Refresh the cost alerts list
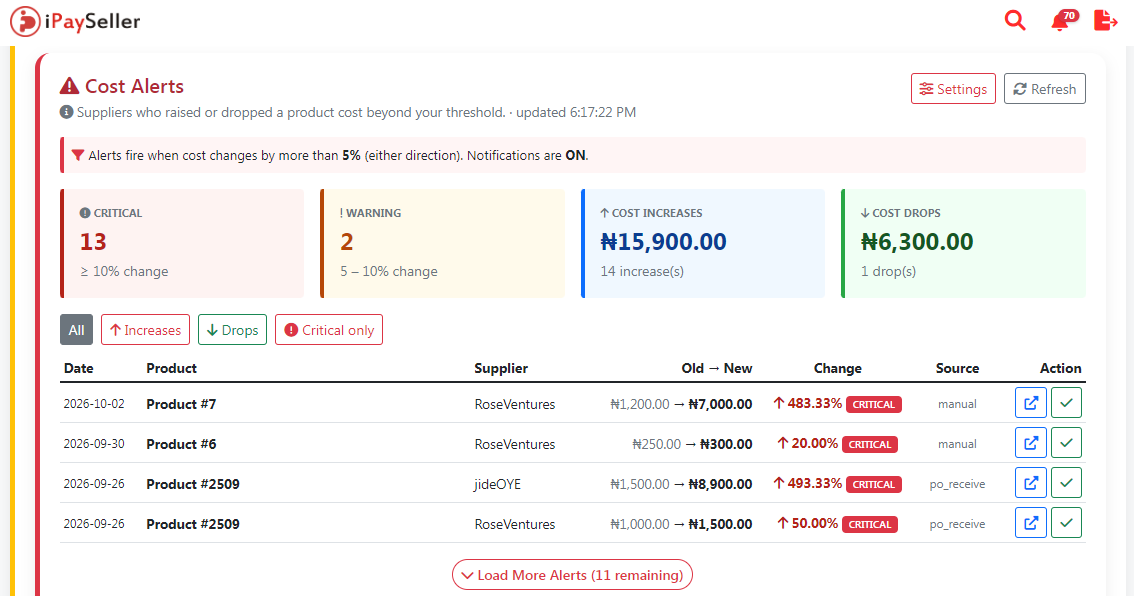 1044,89
